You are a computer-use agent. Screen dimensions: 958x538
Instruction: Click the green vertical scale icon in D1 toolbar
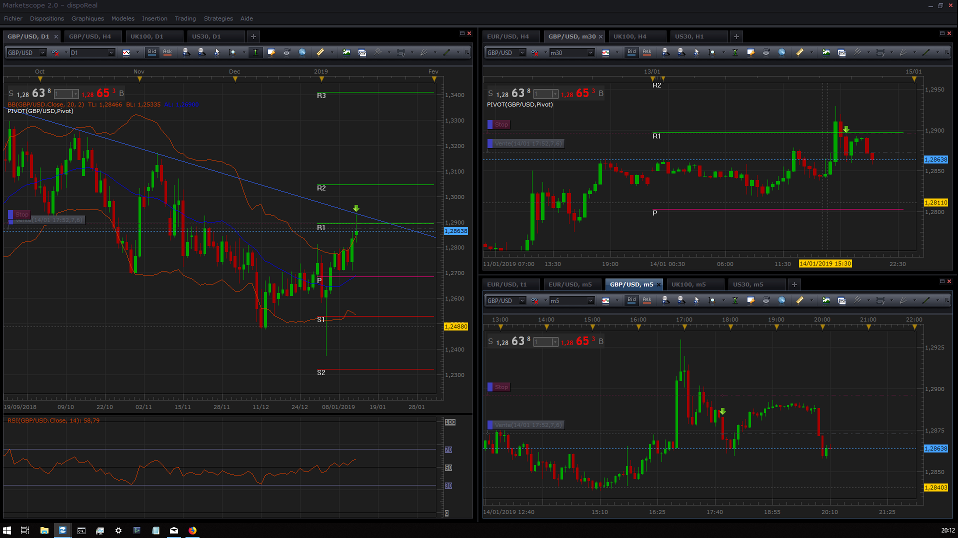[255, 53]
